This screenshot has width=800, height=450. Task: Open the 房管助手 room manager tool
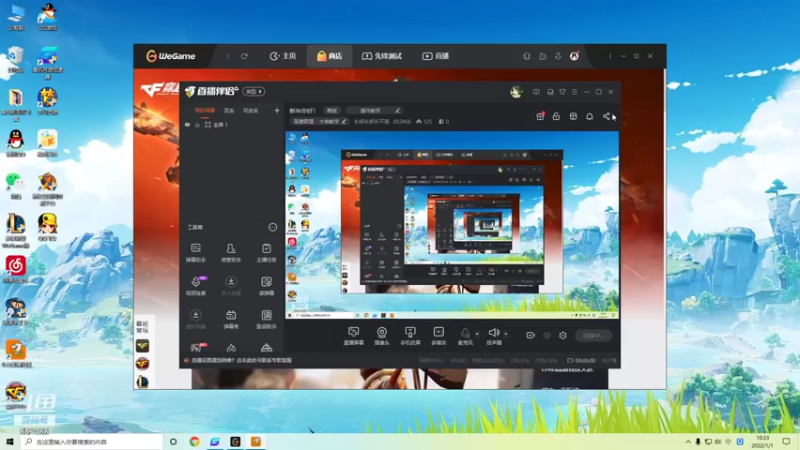[x=231, y=253]
